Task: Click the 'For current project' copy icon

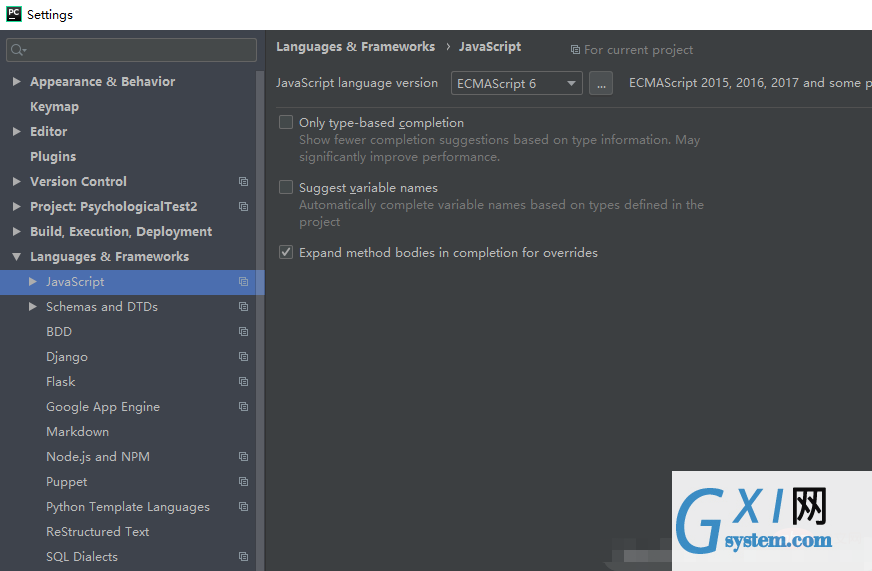Action: pos(575,50)
